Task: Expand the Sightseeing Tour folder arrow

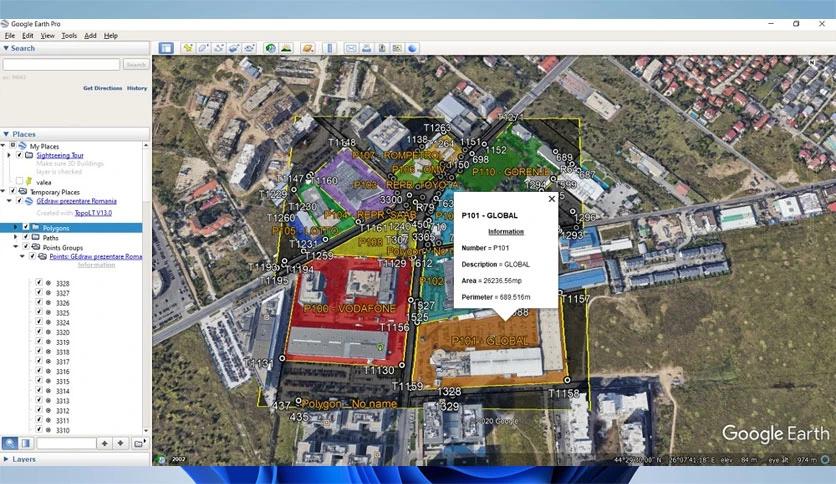Action: pos(9,155)
